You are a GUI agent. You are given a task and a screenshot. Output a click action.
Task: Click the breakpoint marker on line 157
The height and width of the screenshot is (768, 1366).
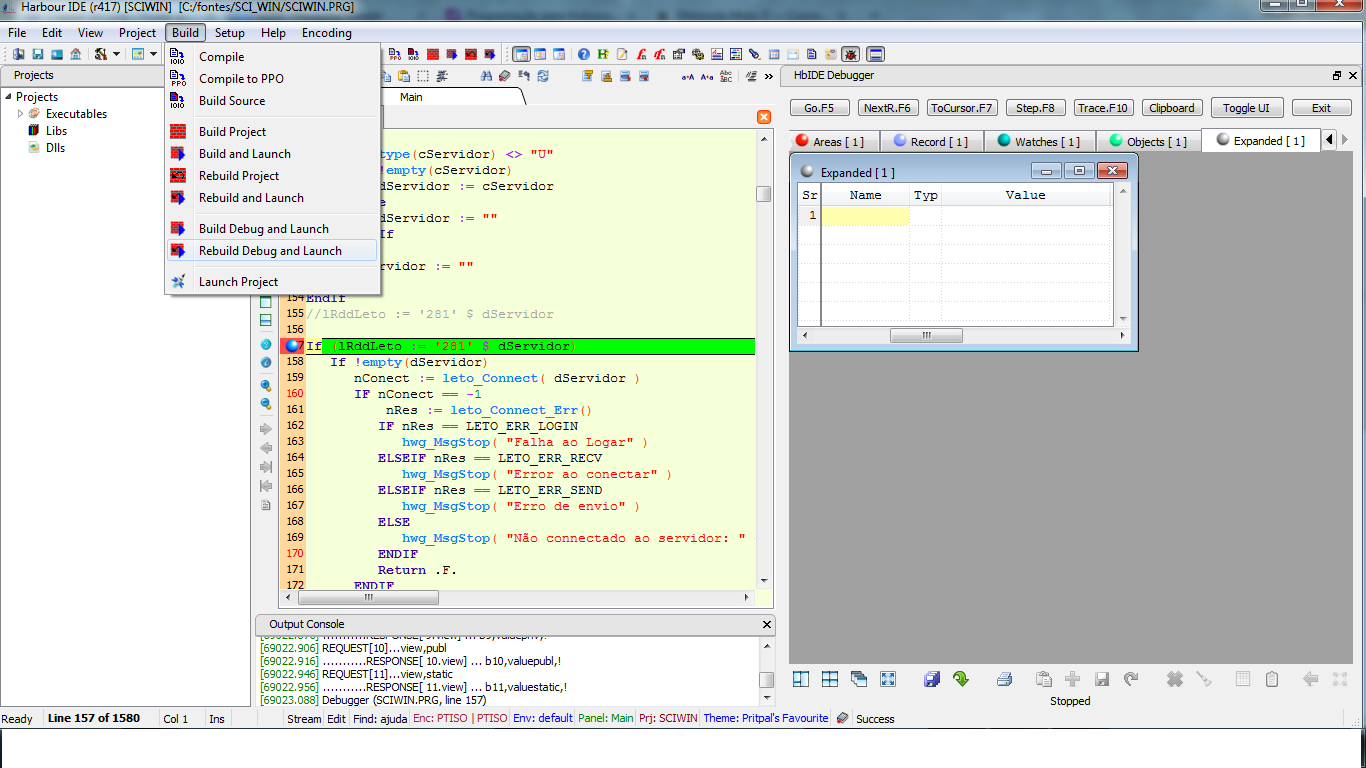293,346
